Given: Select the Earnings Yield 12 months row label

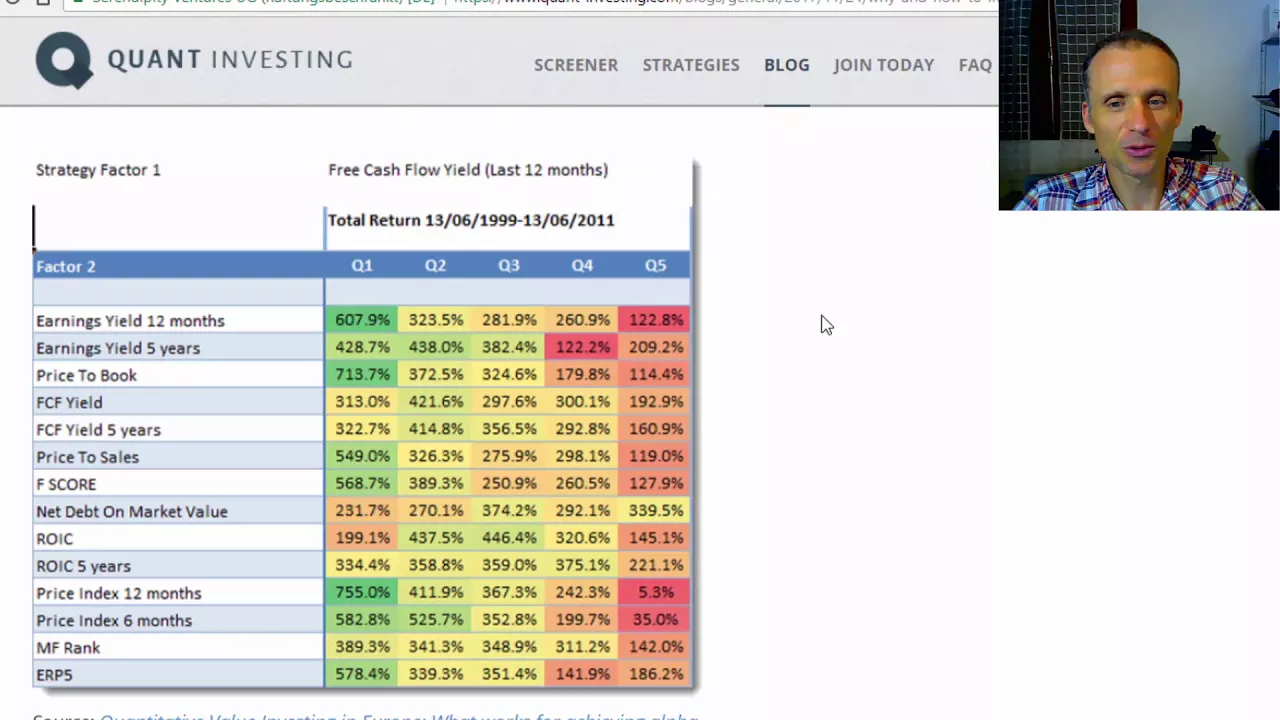Looking at the screenshot, I should (130, 321).
